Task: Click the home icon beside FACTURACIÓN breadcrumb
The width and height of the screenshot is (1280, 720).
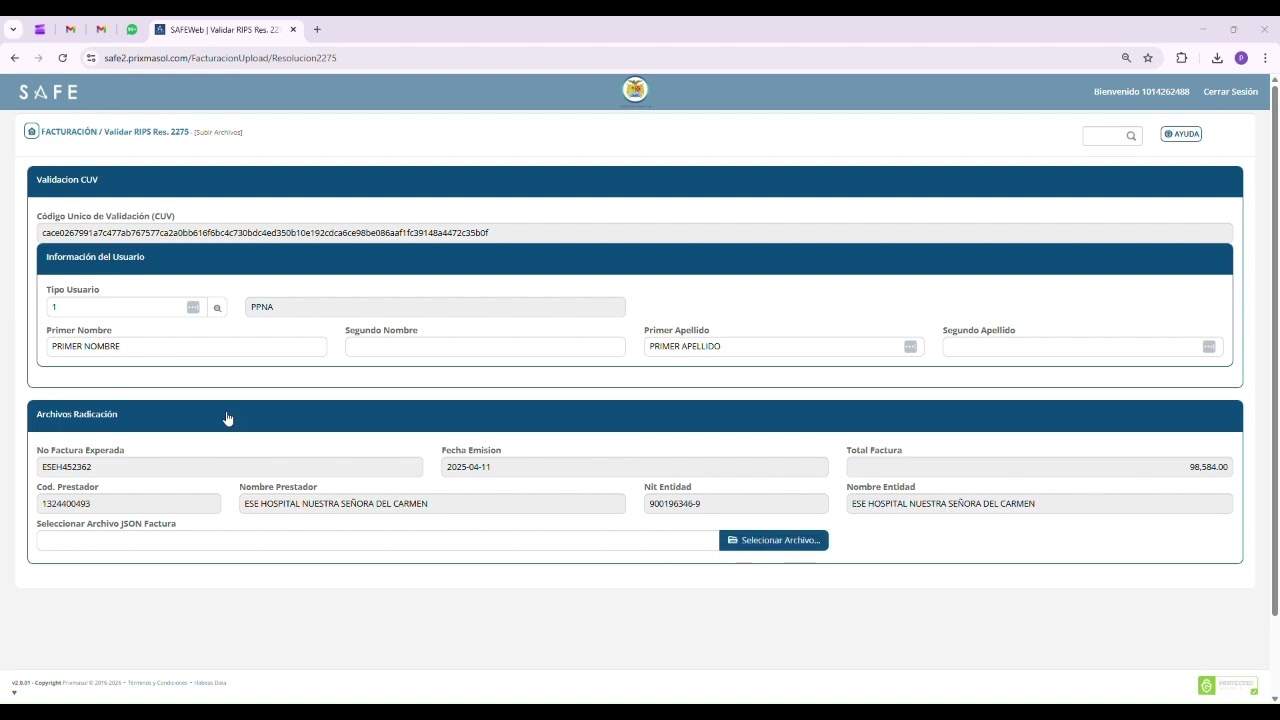Action: [x=32, y=131]
